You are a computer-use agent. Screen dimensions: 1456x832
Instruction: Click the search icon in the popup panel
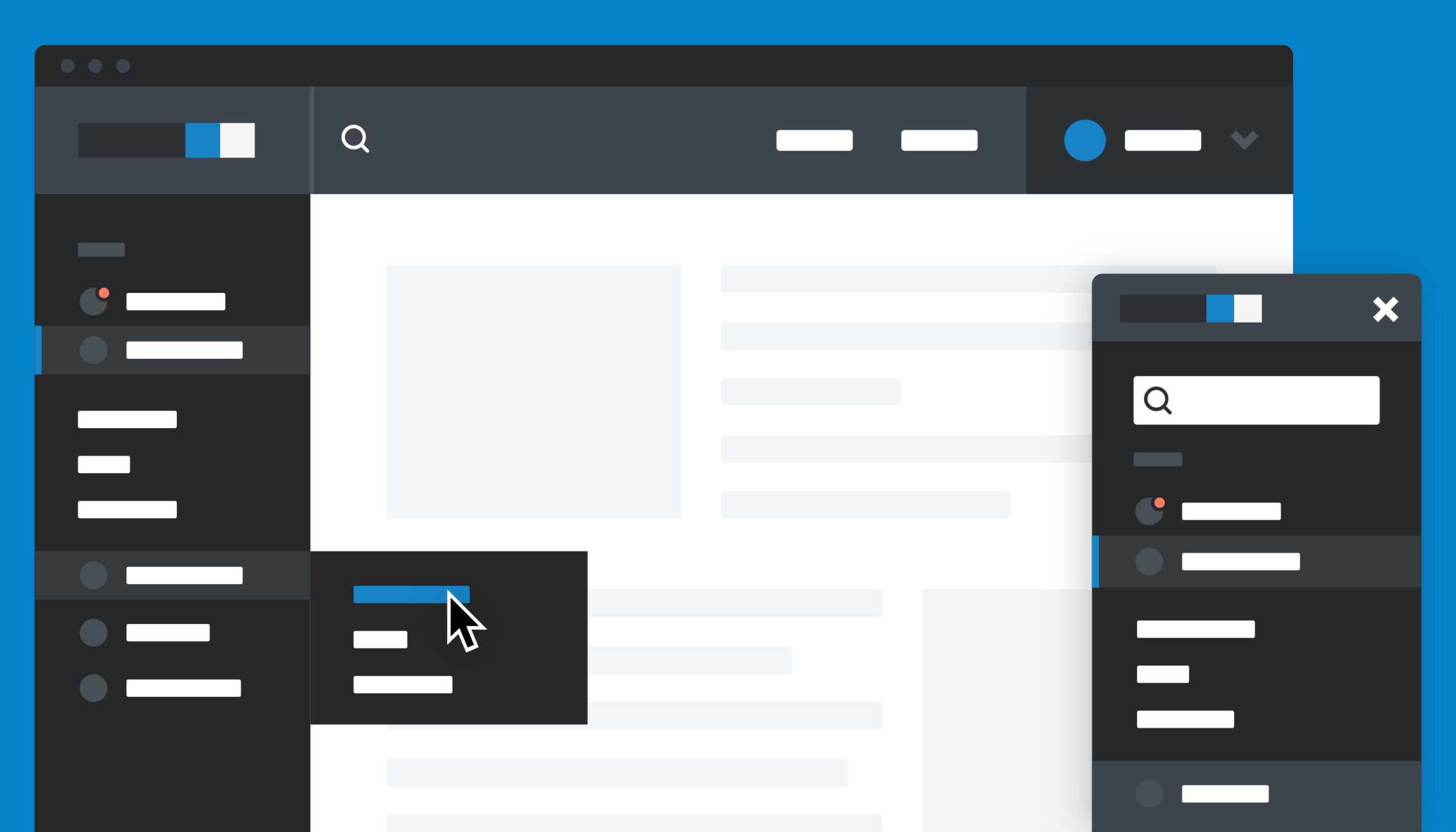tap(1159, 400)
